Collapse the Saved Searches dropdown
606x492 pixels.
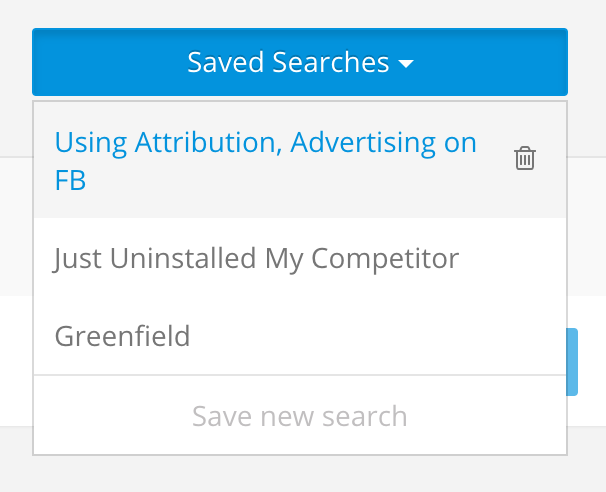point(300,62)
